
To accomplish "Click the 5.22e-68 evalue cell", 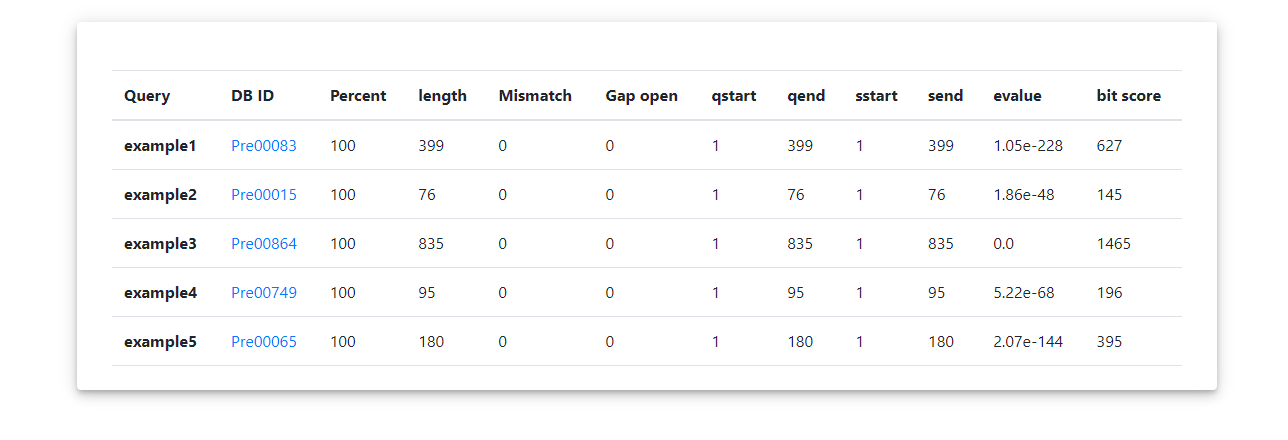I will (x=1024, y=293).
